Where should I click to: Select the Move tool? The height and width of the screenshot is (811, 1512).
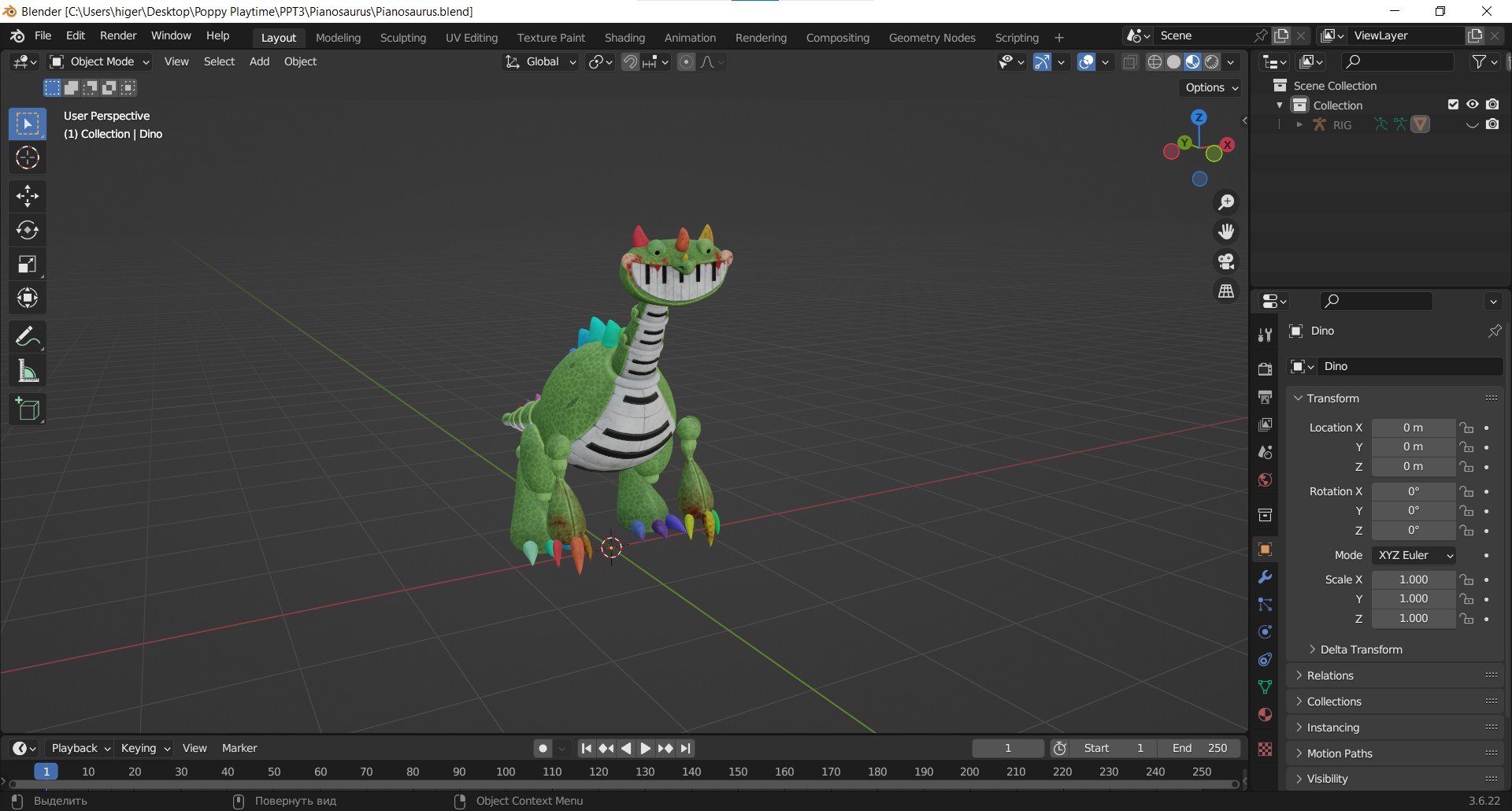coord(28,196)
